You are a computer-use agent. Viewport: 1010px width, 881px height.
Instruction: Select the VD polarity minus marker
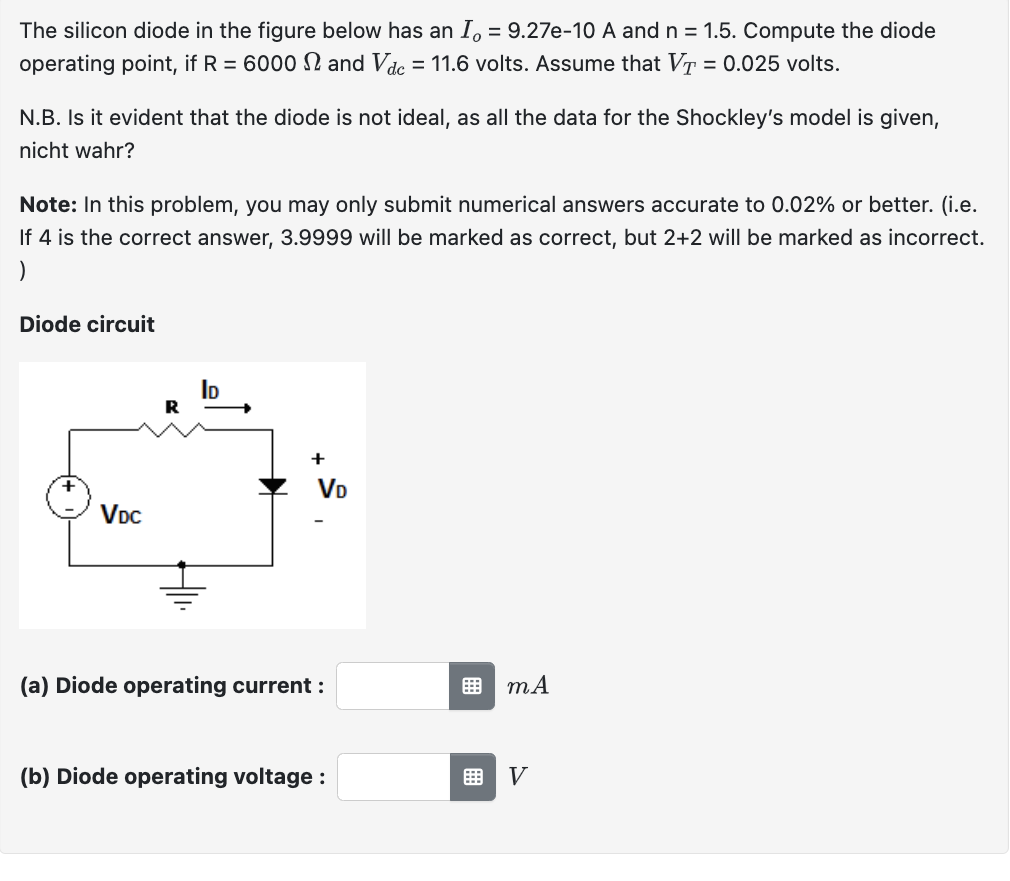[x=316, y=521]
